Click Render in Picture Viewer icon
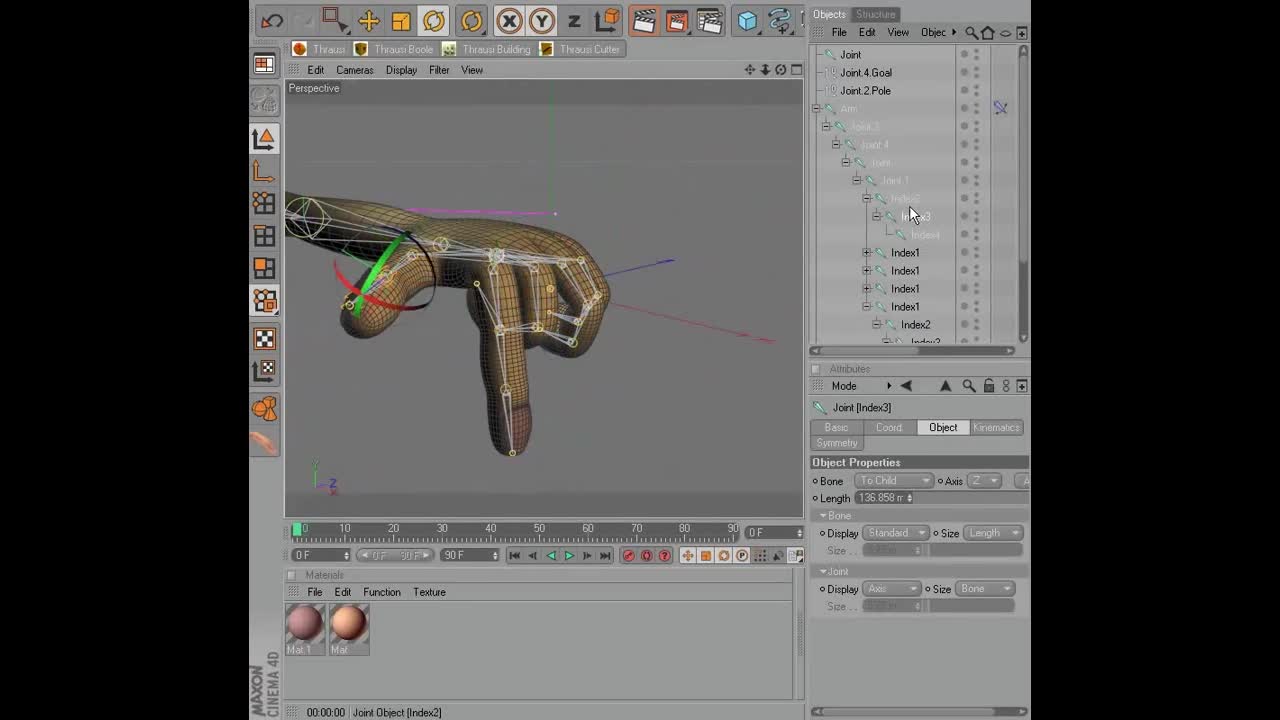1280x720 pixels. pyautogui.click(x=677, y=21)
